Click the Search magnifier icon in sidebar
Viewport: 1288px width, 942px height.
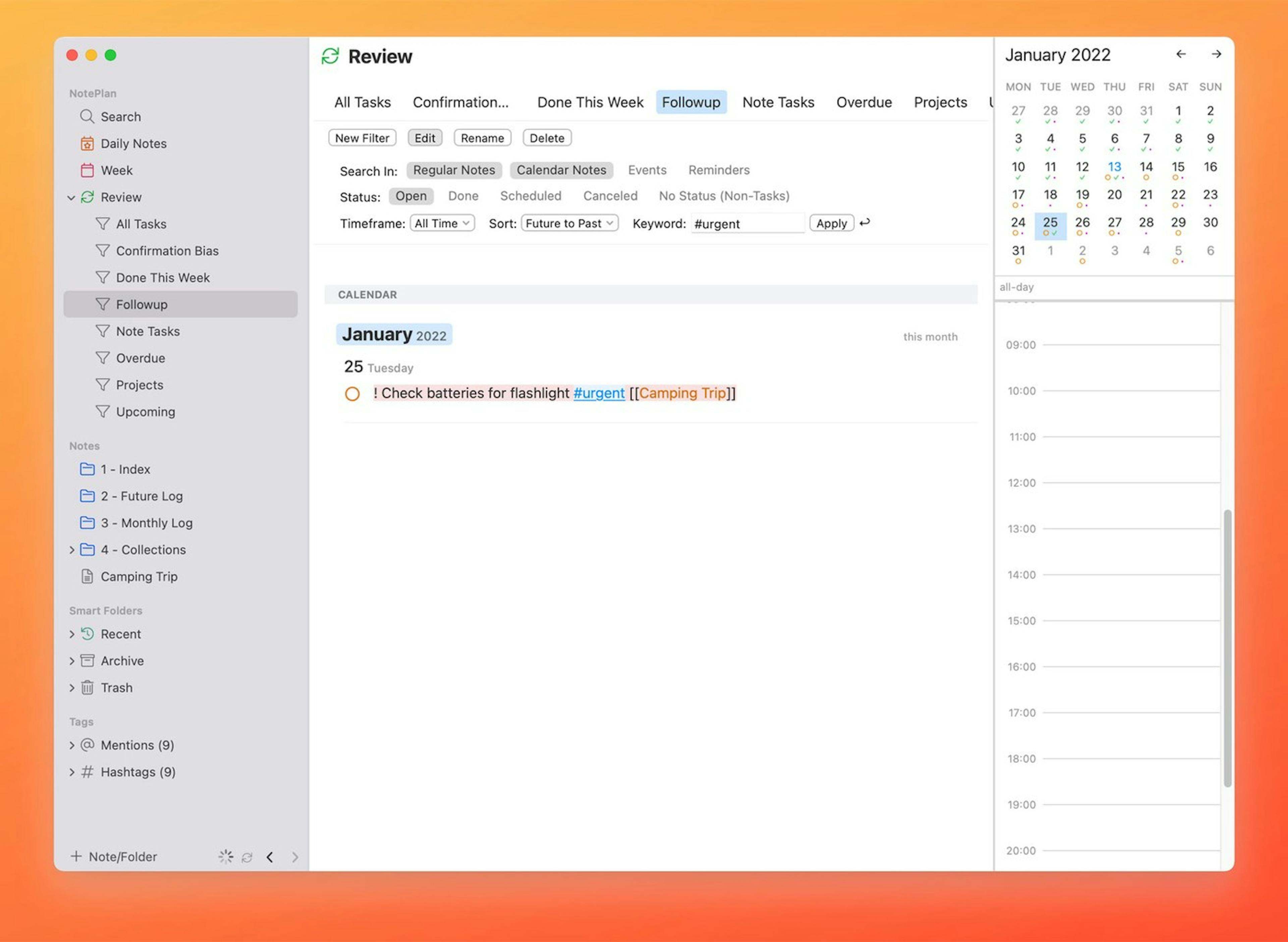87,116
